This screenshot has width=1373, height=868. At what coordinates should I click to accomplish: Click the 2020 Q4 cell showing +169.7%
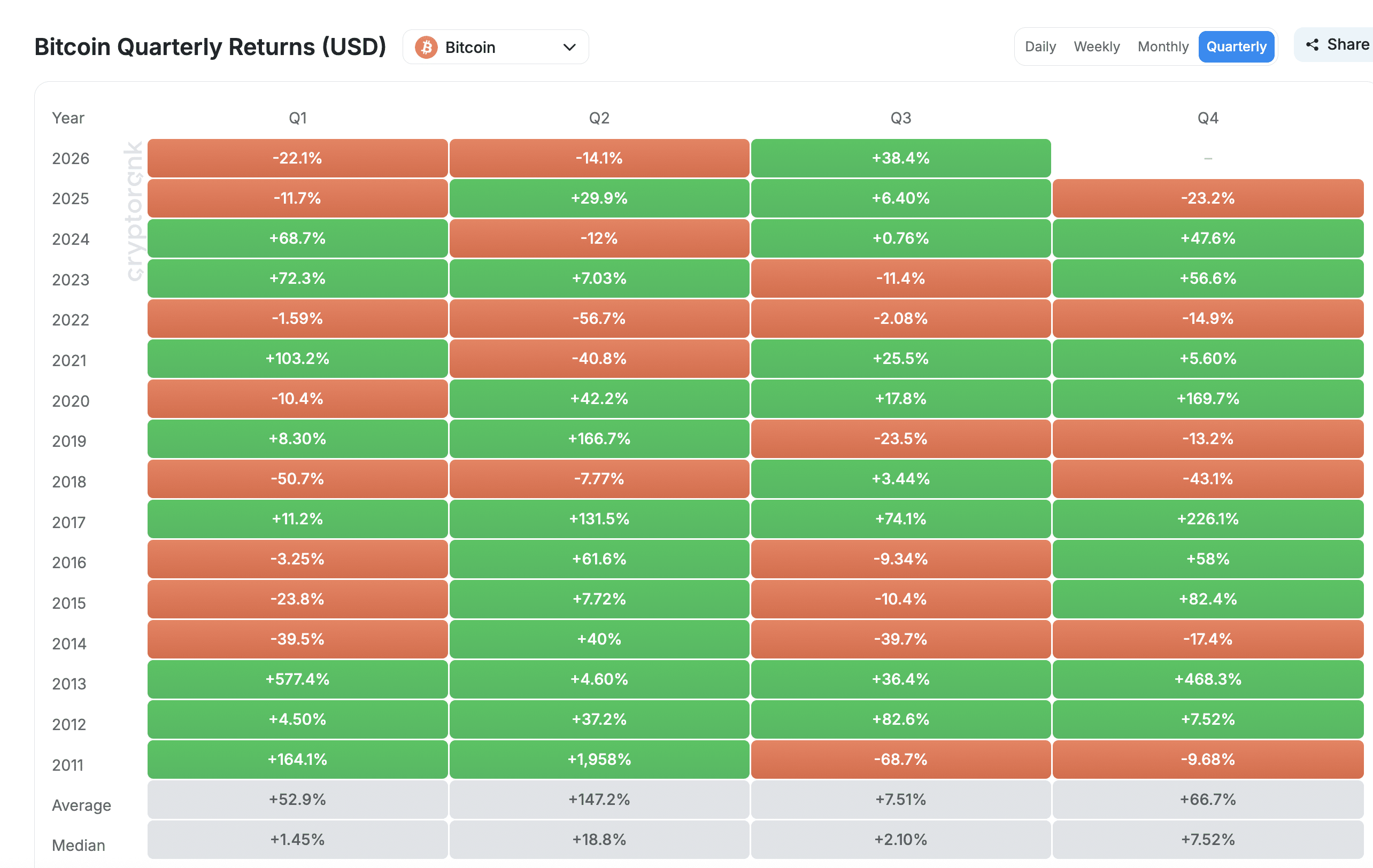(x=1208, y=398)
